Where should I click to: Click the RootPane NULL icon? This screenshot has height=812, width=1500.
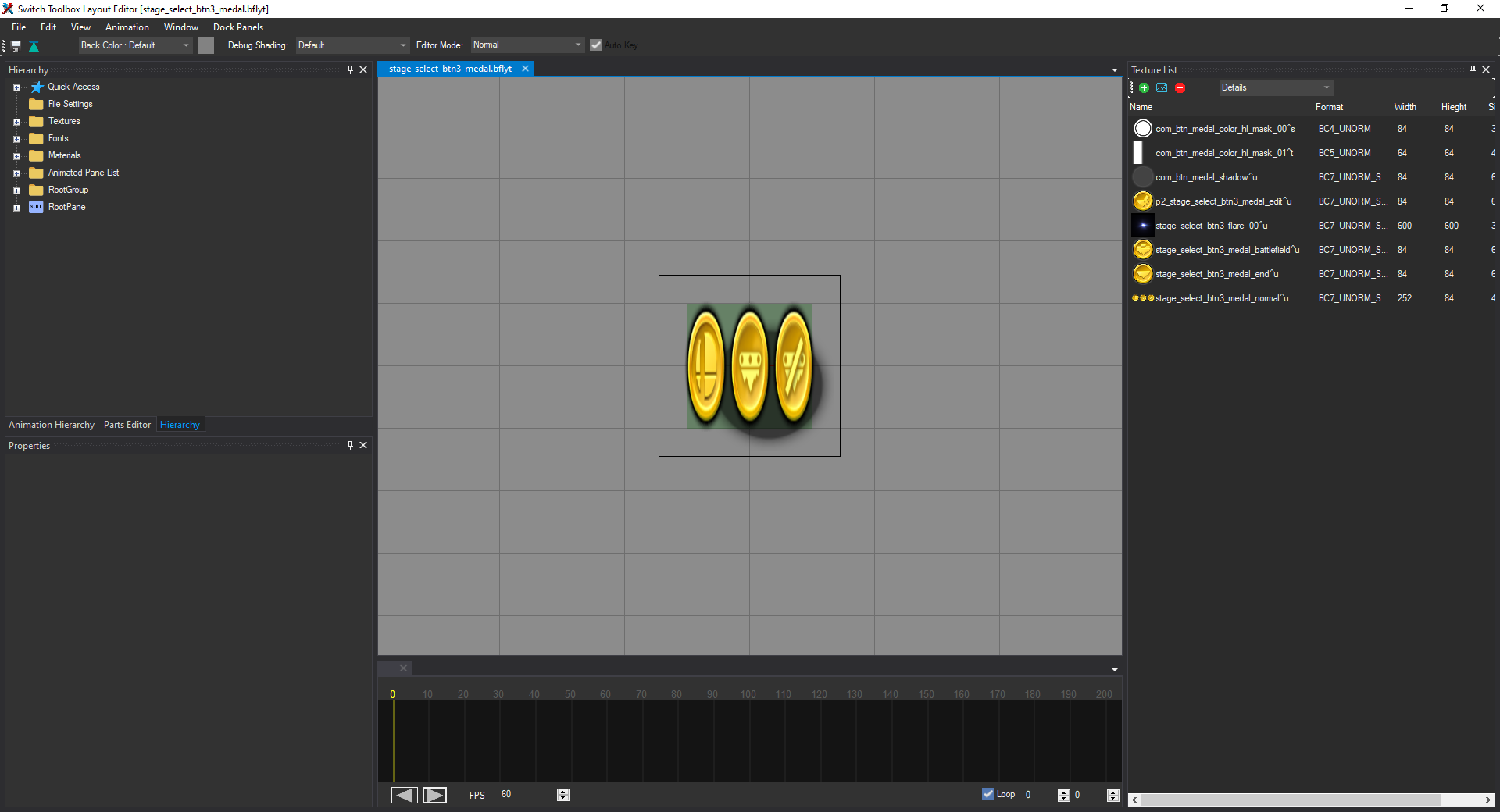click(36, 207)
